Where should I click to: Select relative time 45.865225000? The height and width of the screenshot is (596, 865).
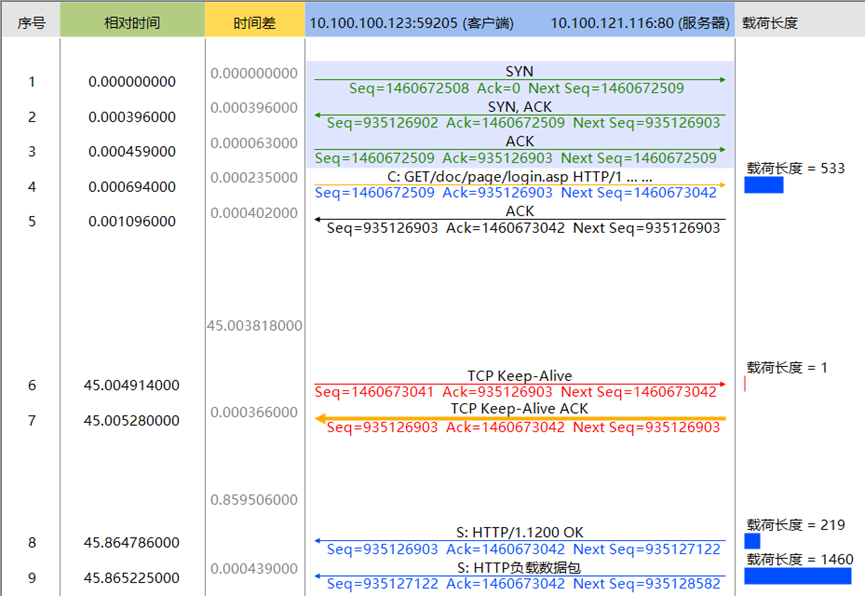[132, 578]
